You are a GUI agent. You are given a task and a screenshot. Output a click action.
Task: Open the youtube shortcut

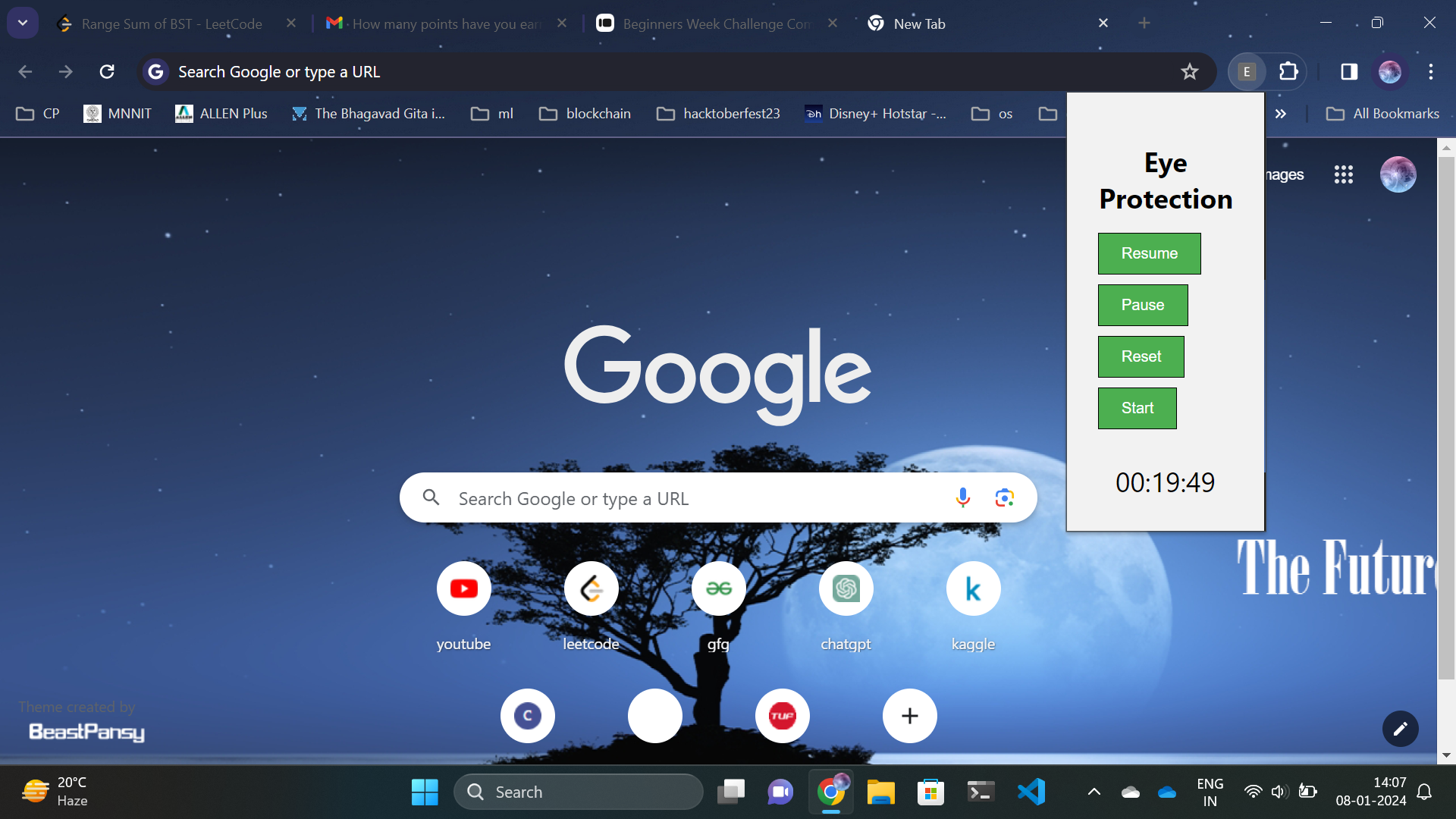coord(463,589)
